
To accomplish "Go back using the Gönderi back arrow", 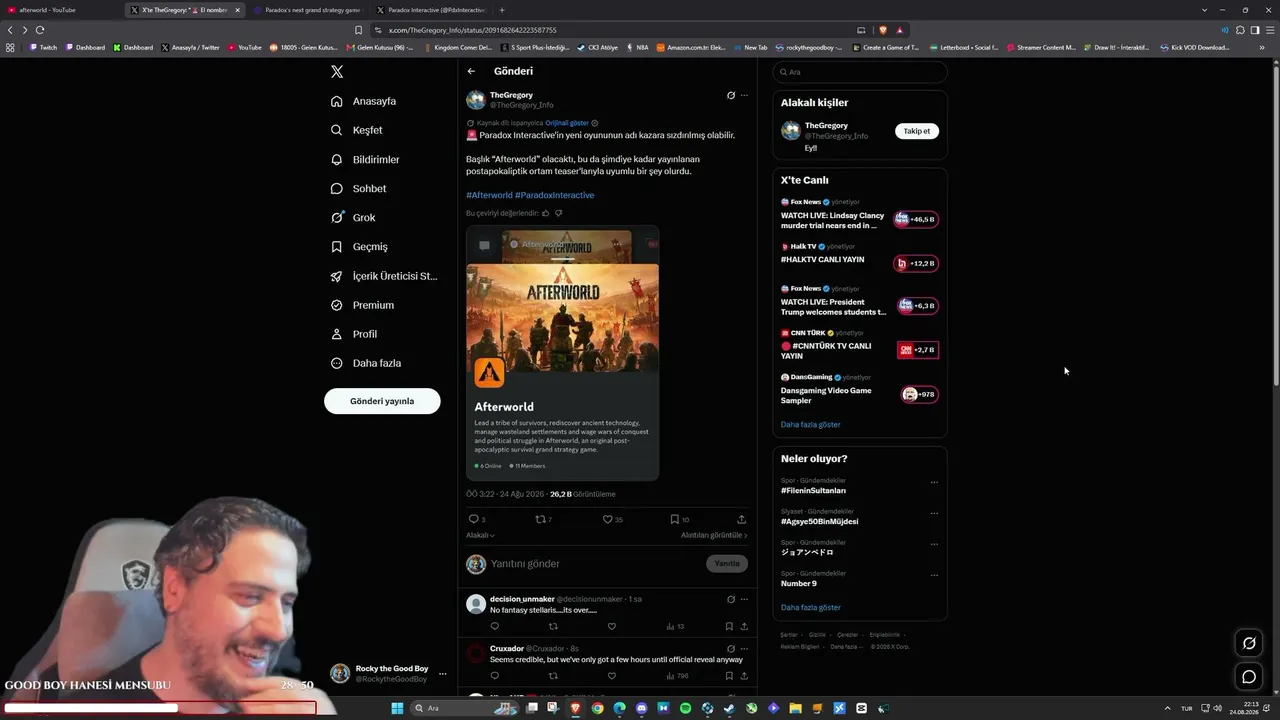I will 471,71.
